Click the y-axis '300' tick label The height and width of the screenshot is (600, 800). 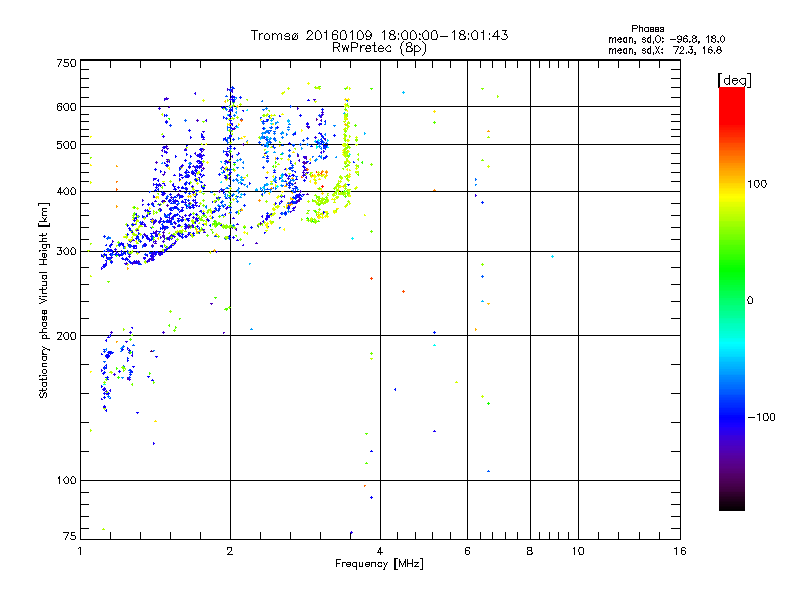click(66, 251)
